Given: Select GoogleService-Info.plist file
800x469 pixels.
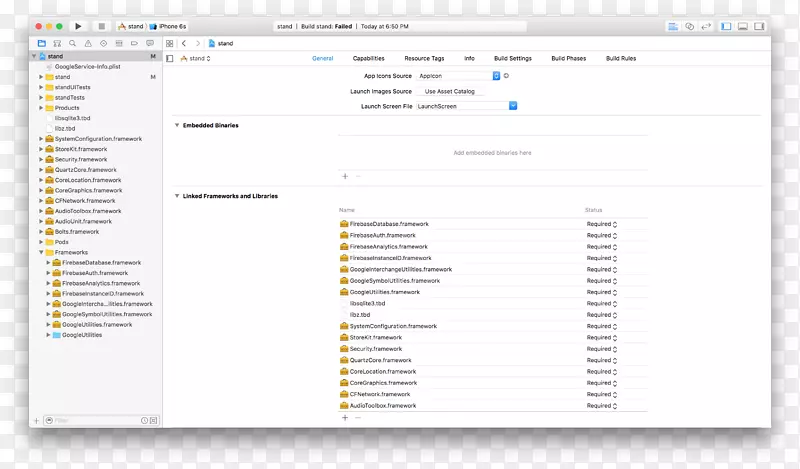Looking at the screenshot, I should (x=87, y=66).
